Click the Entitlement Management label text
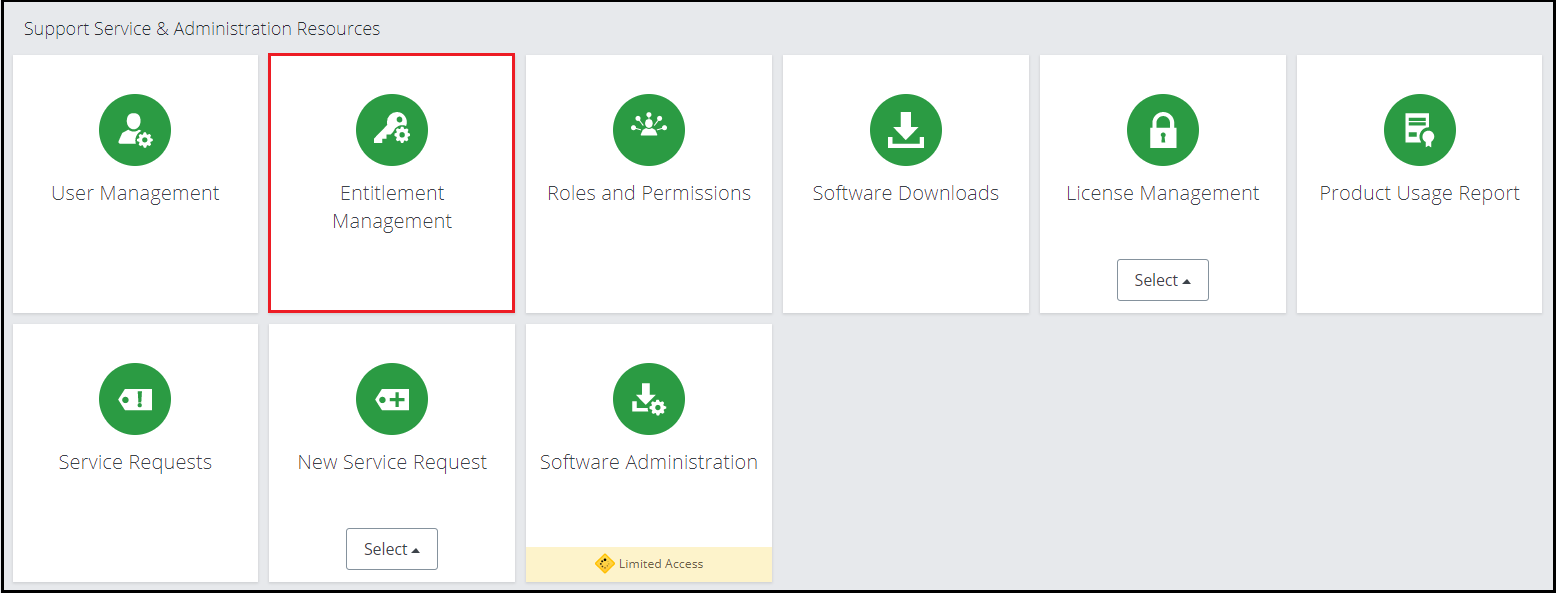The width and height of the screenshot is (1556, 593). [392, 207]
